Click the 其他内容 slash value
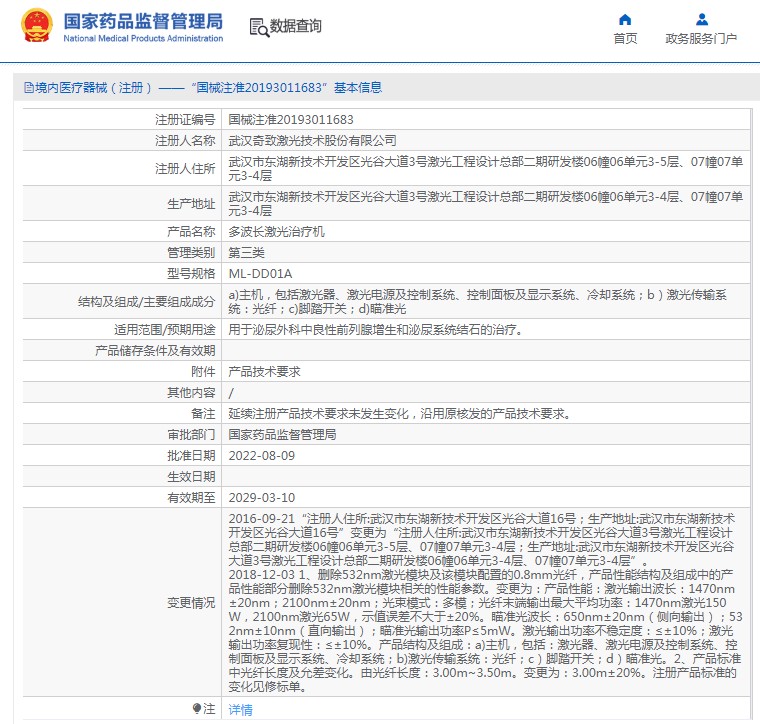 [x=231, y=393]
